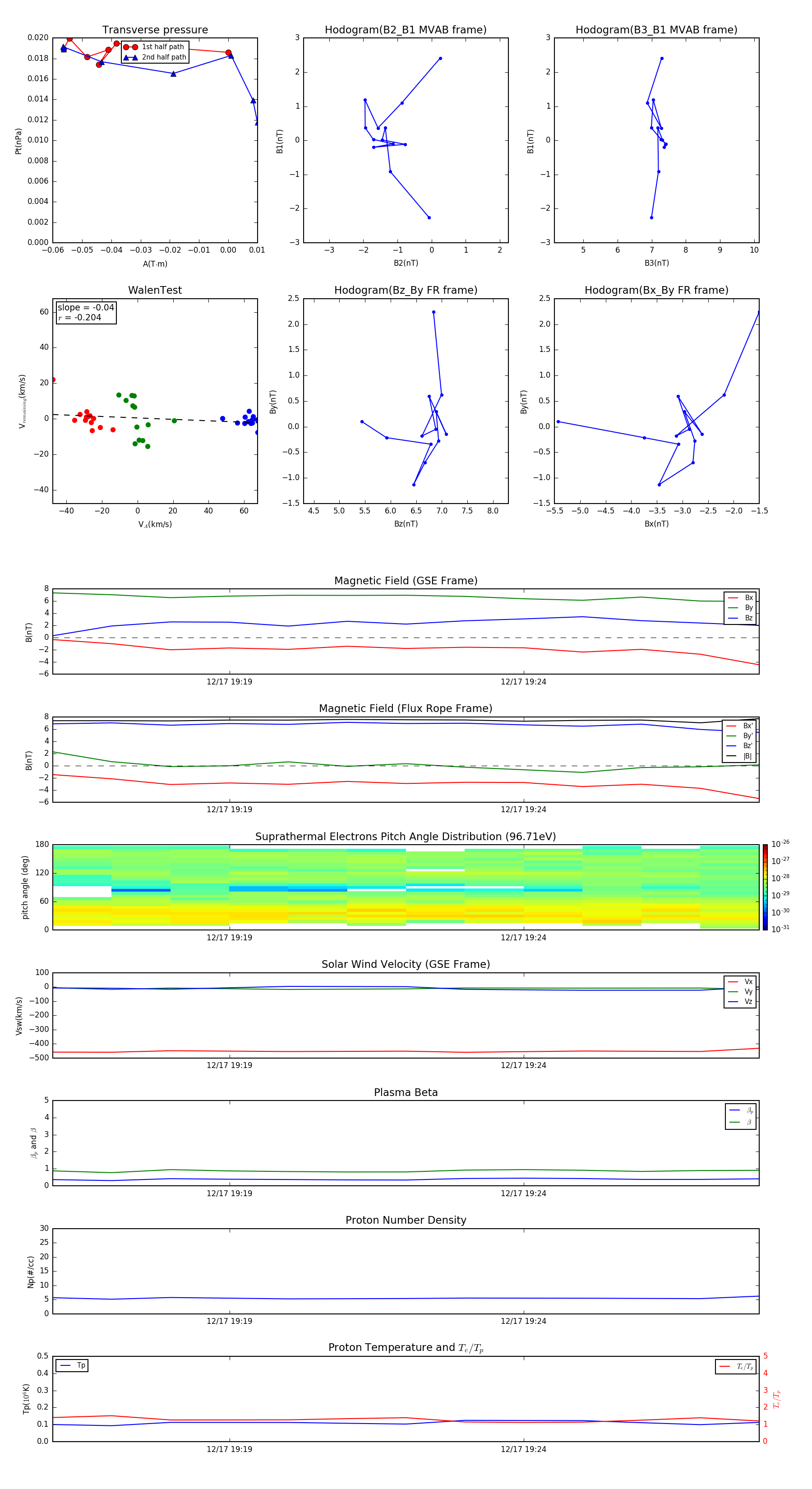
Task: Select Vz entry in solar wind legend
Action: 740,1002
